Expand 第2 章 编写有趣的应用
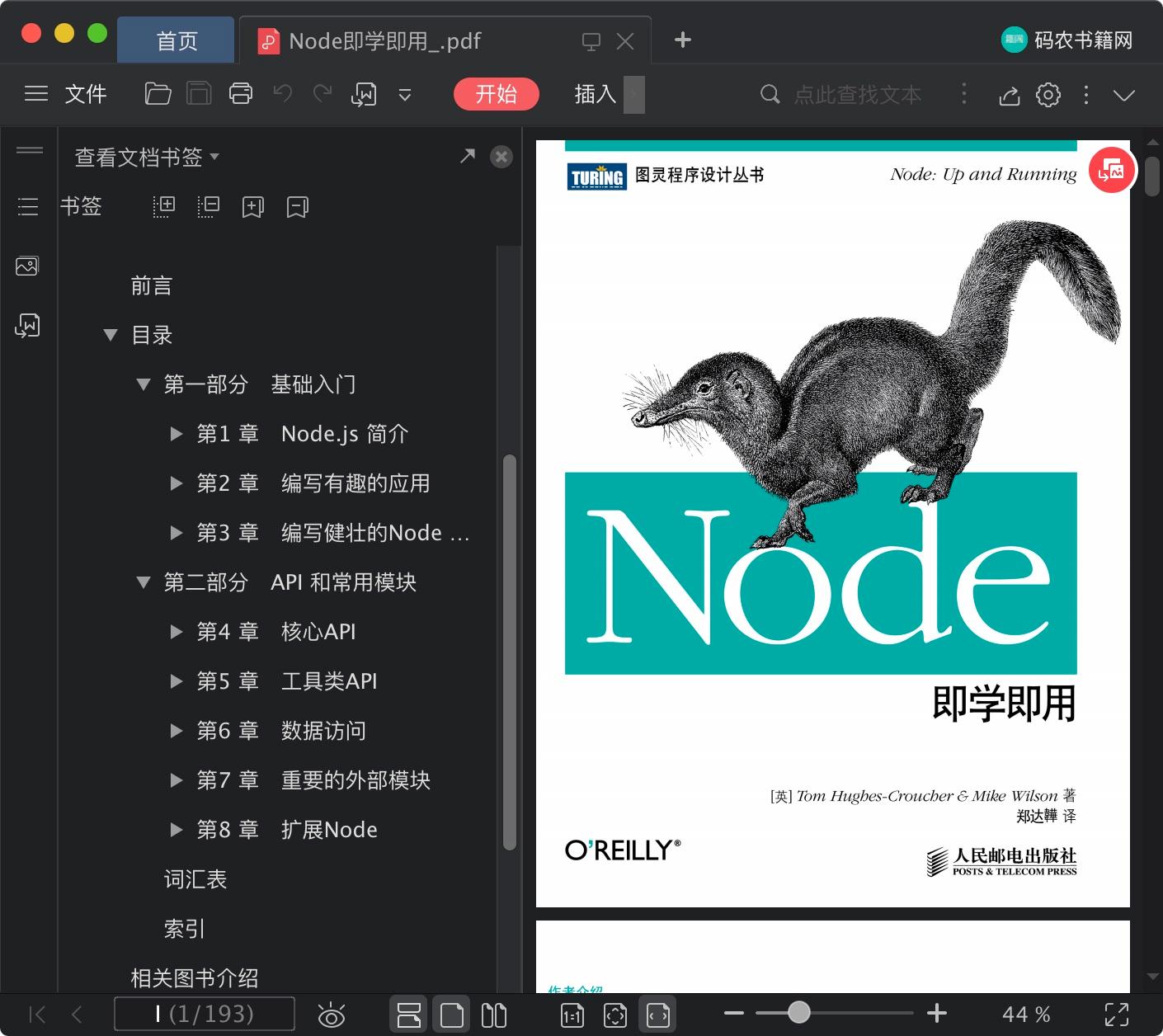The height and width of the screenshot is (1036, 1163). (x=176, y=483)
